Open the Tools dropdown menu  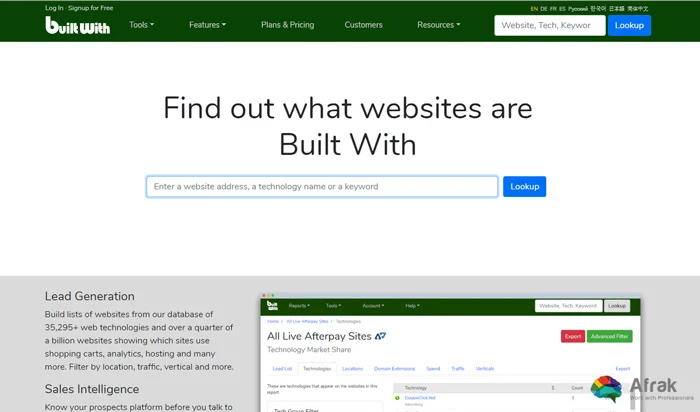142,25
